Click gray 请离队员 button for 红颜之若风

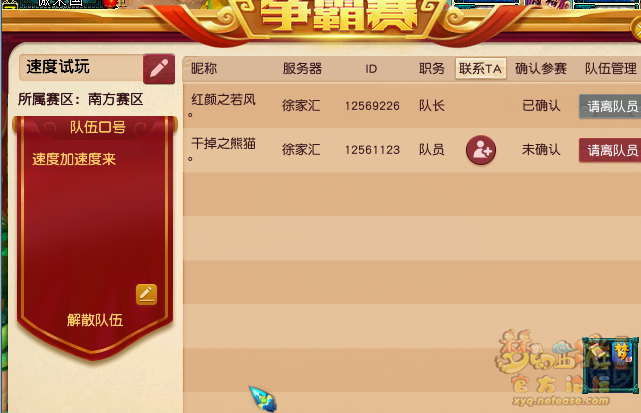click(610, 106)
